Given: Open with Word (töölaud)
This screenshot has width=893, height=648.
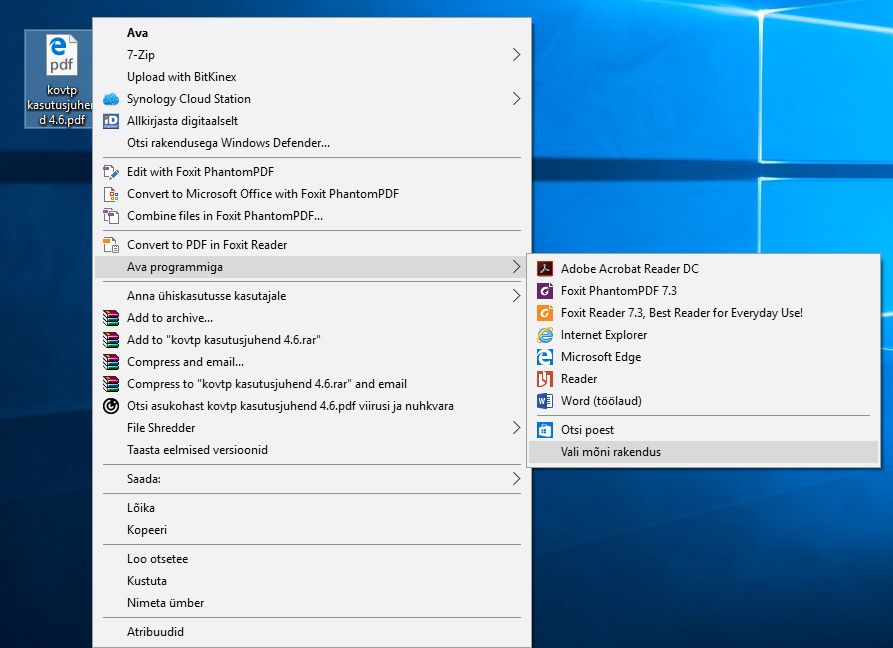Looking at the screenshot, I should [703, 401].
